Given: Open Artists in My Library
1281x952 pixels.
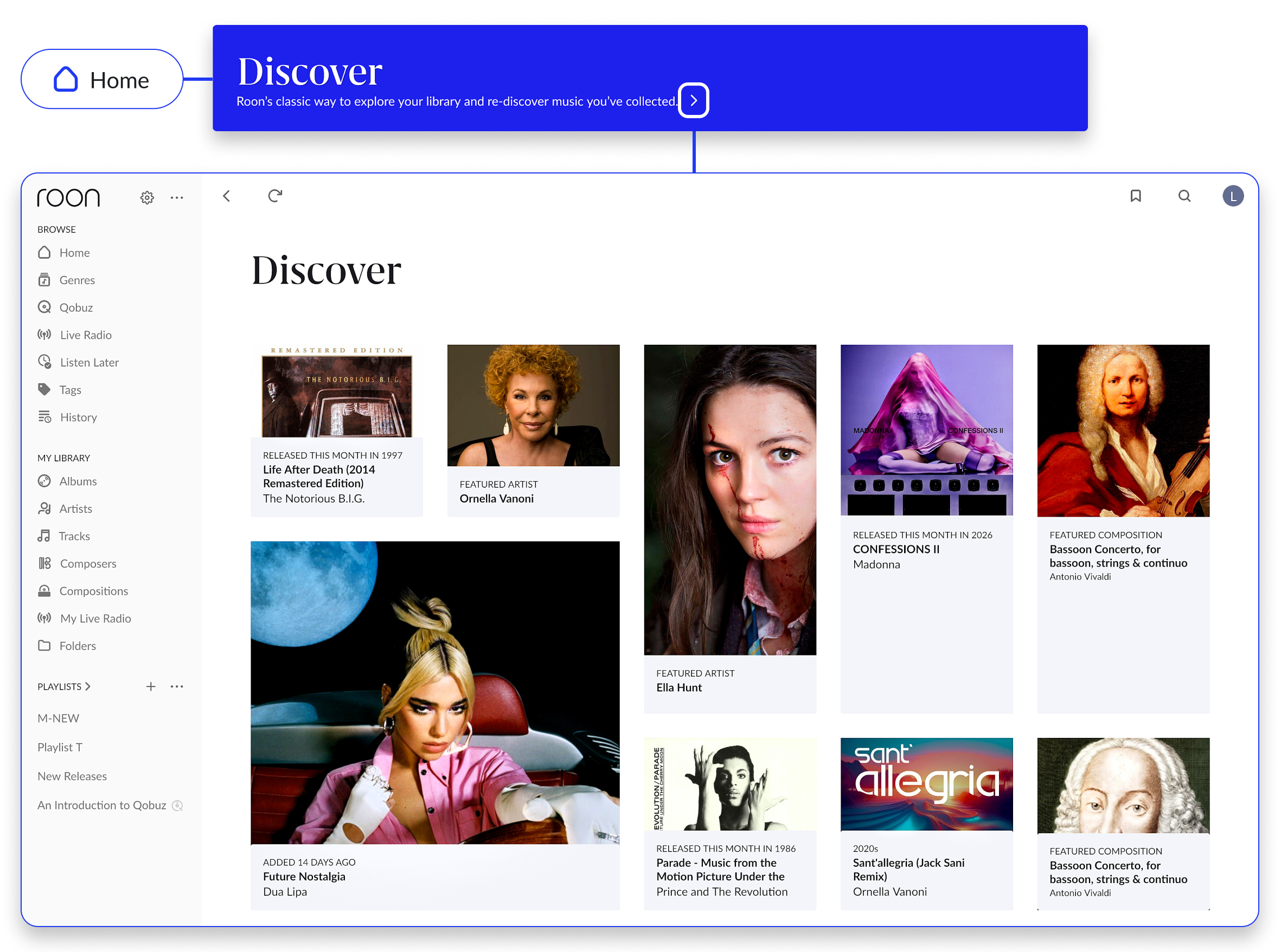Looking at the screenshot, I should tap(75, 509).
